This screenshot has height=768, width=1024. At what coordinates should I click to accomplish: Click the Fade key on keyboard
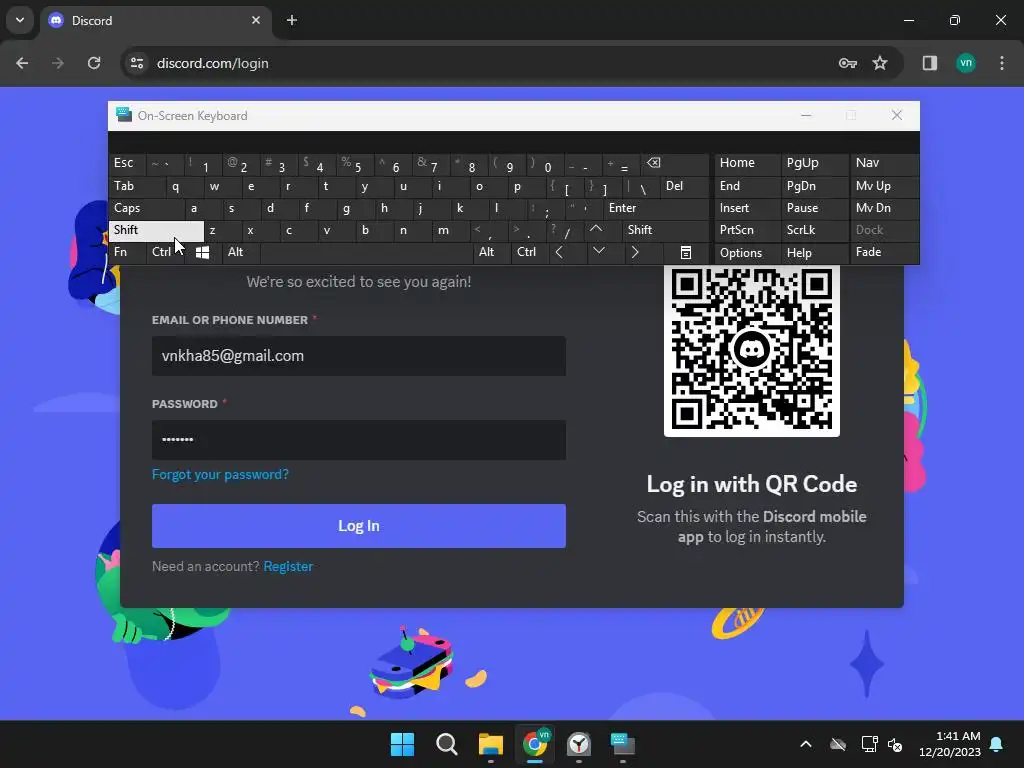click(x=884, y=252)
